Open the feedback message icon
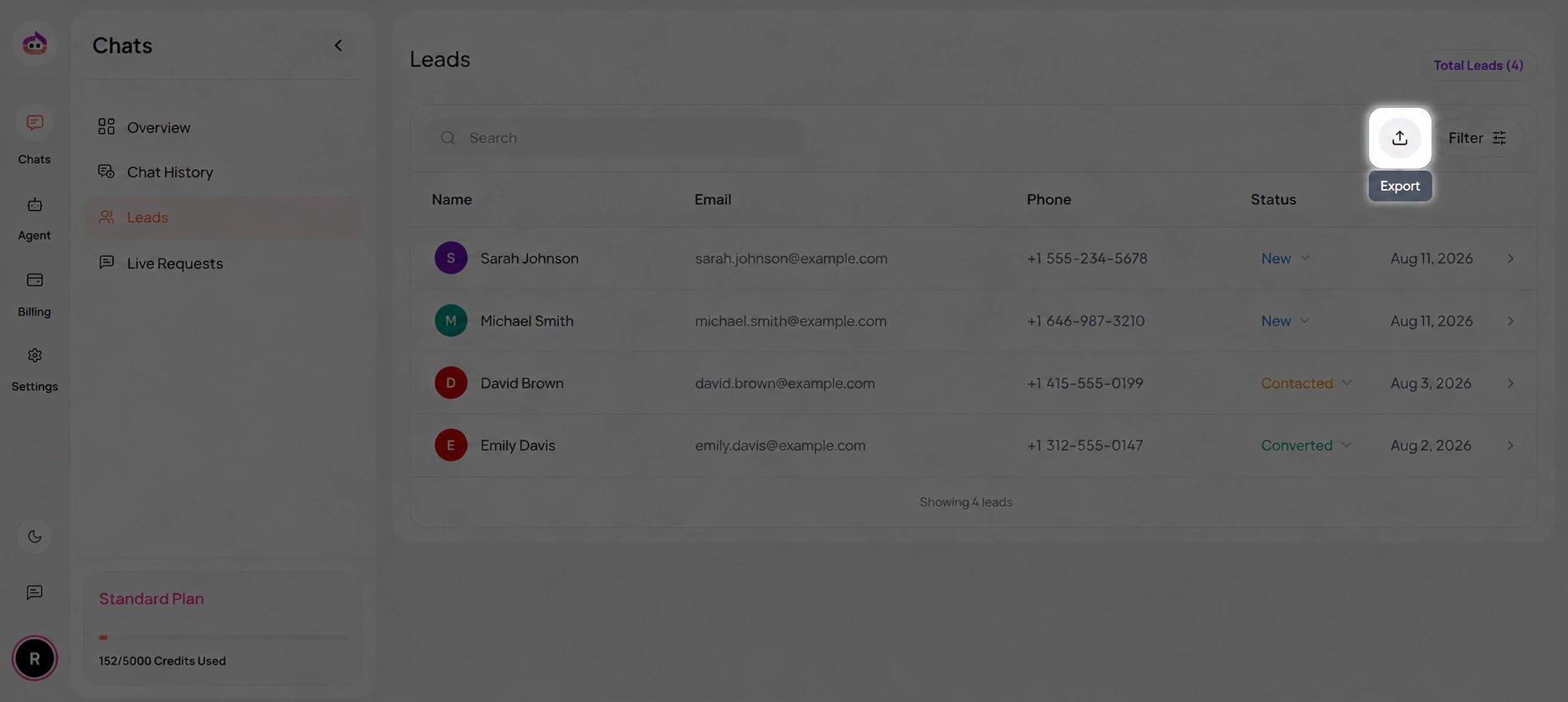This screenshot has width=1568, height=702. [x=34, y=592]
